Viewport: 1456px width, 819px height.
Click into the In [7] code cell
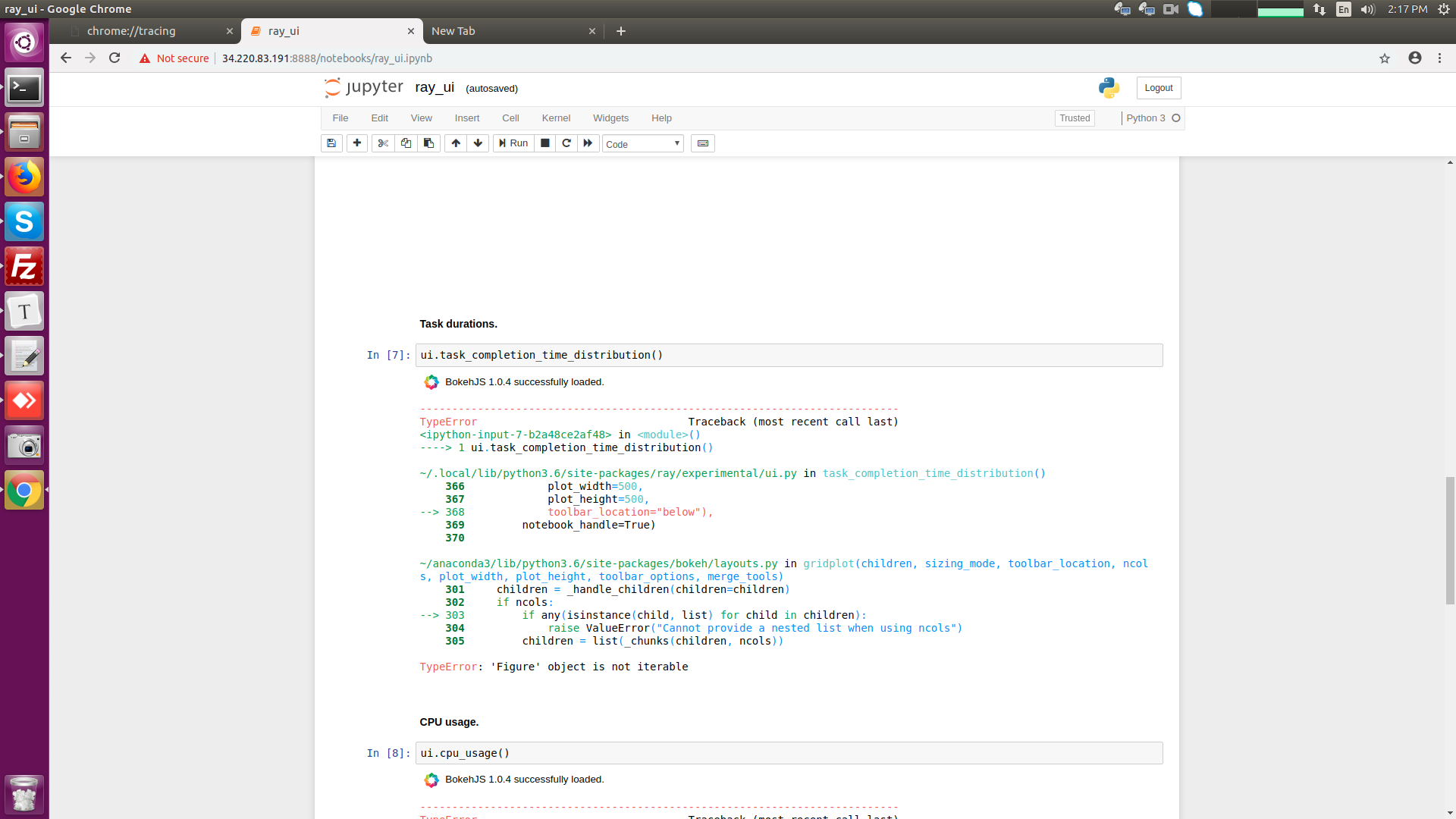pos(789,355)
